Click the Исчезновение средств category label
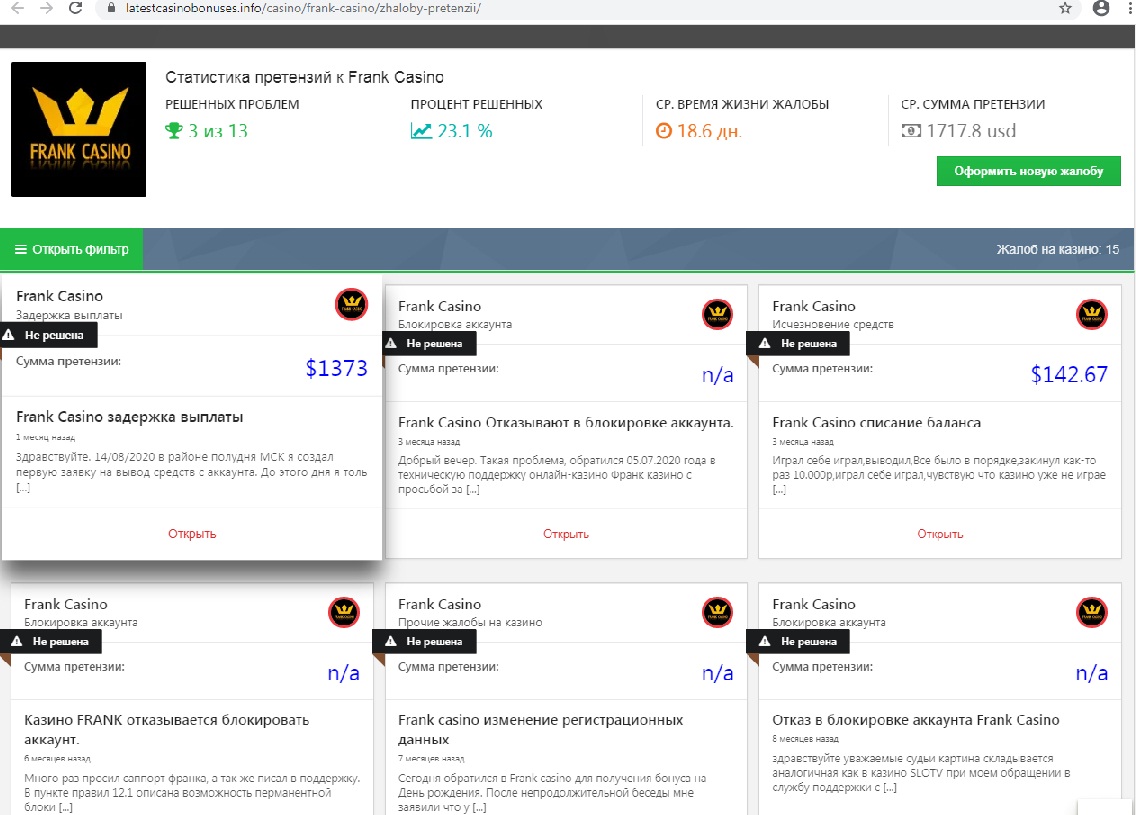1136x815 pixels. (x=833, y=325)
